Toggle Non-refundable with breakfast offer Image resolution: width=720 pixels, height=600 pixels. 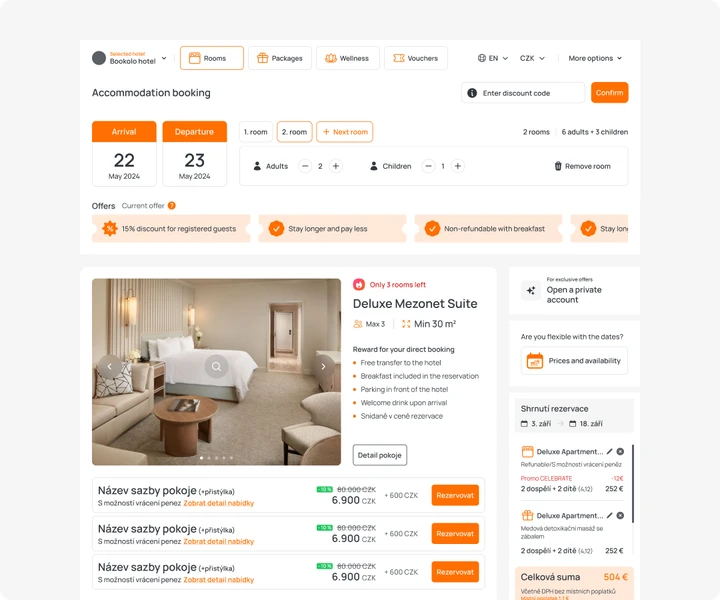[x=488, y=229]
